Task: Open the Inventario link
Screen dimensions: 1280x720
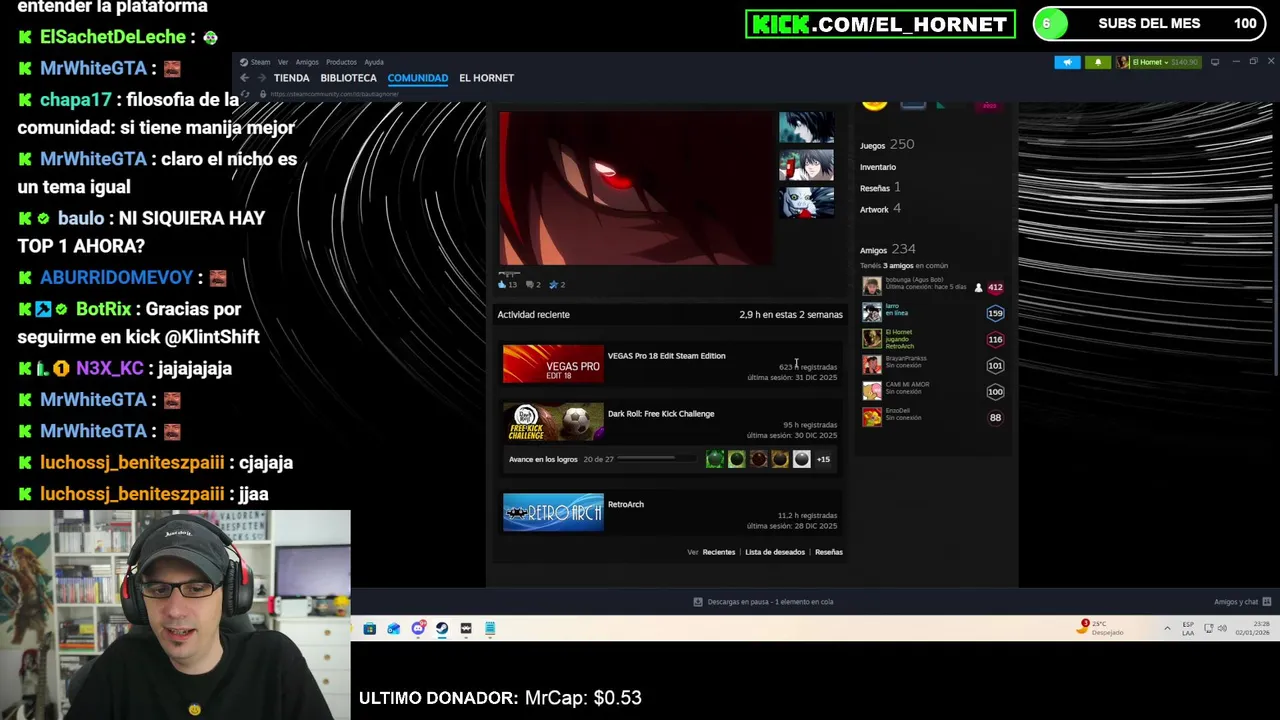Action: [878, 167]
